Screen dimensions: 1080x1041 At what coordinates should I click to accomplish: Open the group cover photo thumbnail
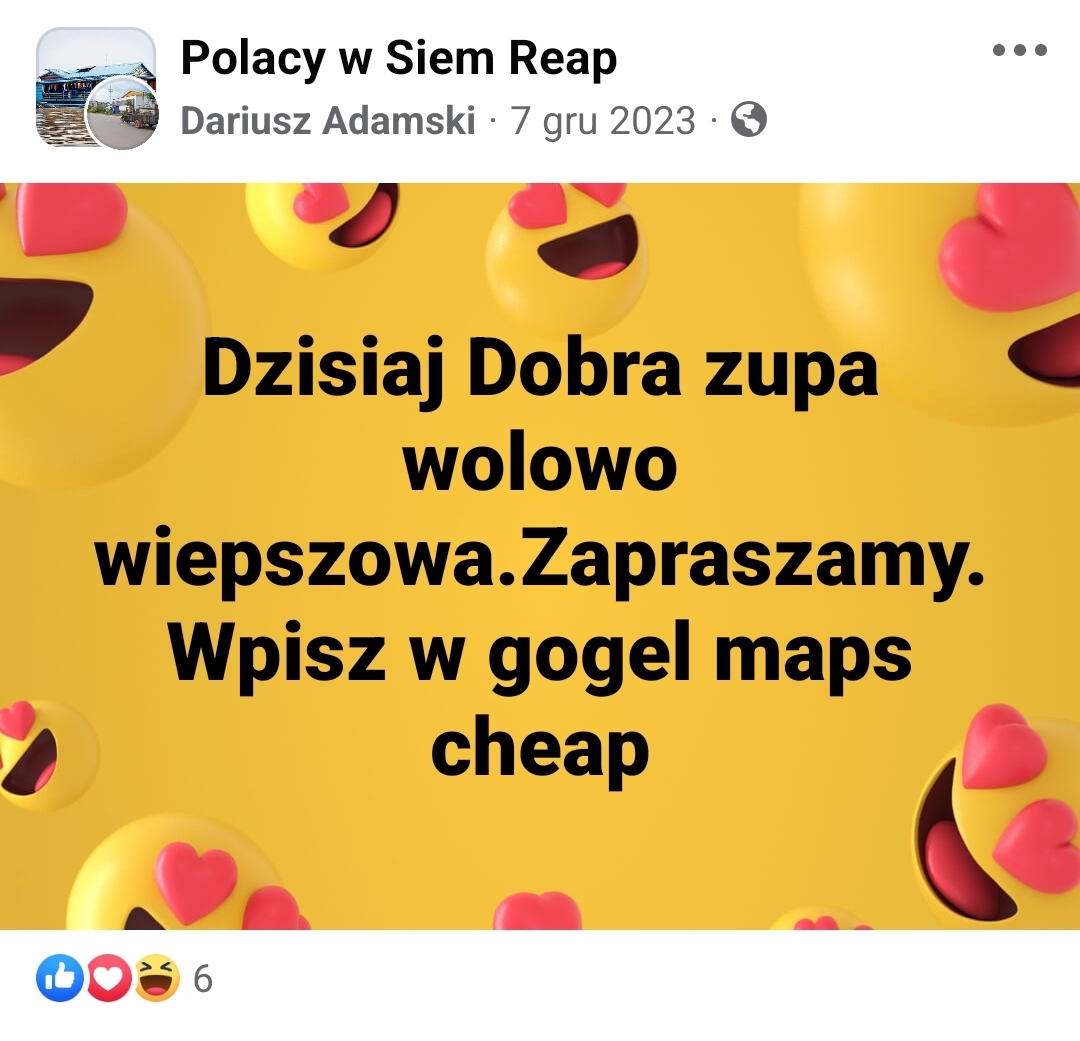point(95,86)
